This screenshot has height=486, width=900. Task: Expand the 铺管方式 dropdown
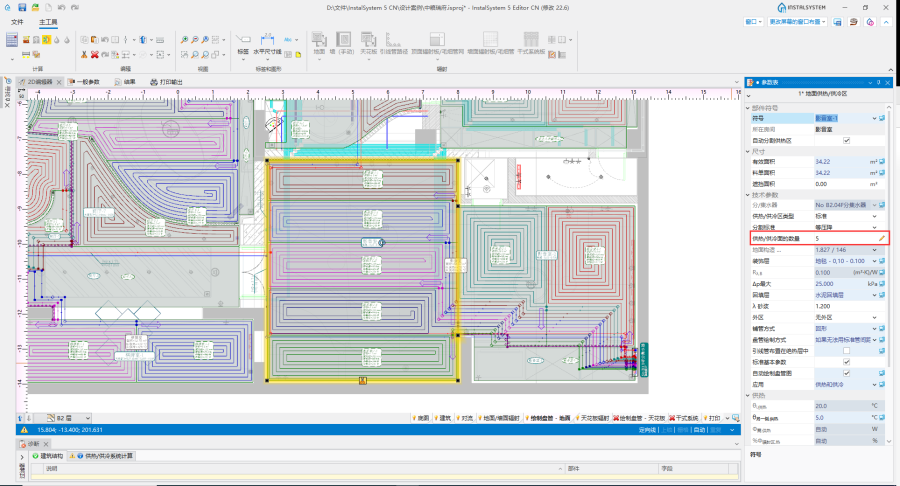point(875,328)
